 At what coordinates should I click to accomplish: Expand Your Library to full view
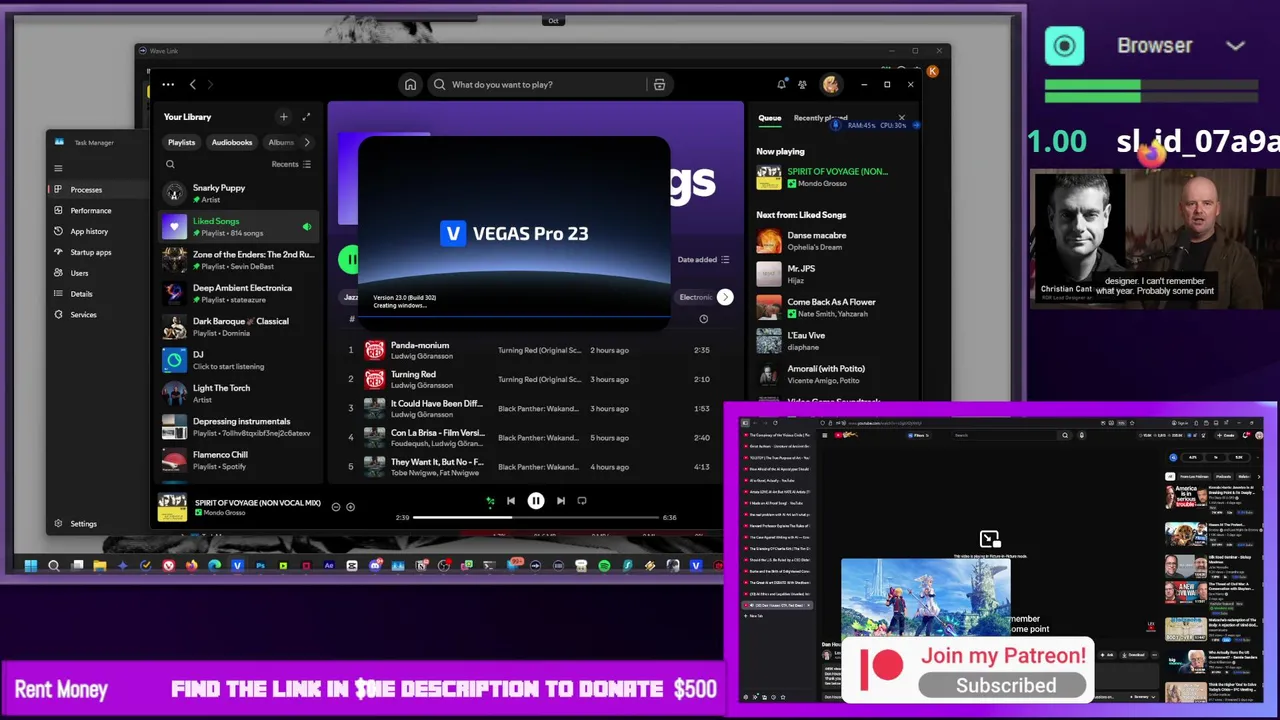[x=306, y=117]
